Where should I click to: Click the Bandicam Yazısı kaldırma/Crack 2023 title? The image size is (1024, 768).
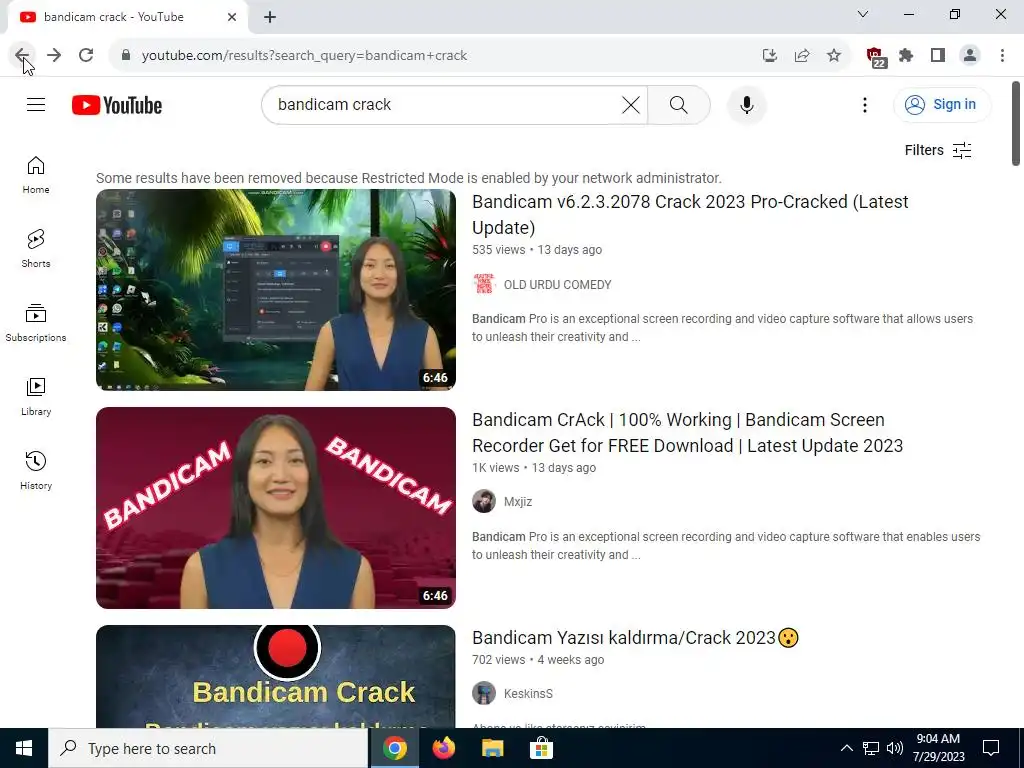pyautogui.click(x=635, y=637)
